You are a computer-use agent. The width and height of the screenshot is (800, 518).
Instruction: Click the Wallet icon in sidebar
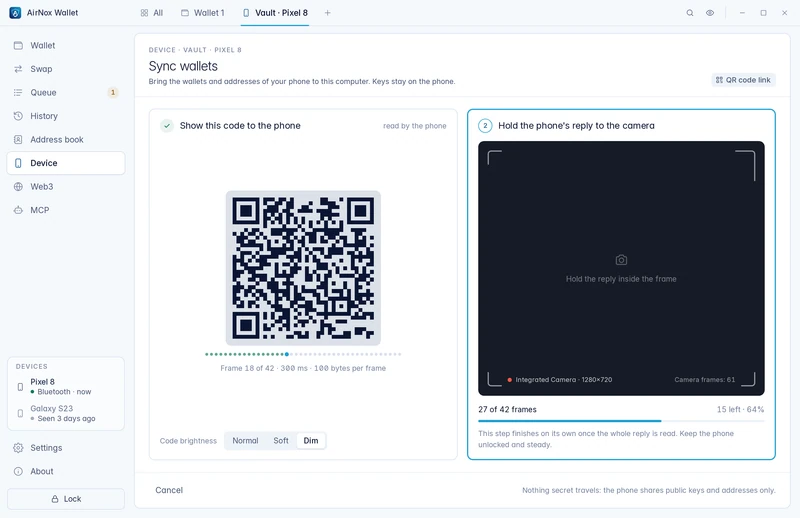18,45
